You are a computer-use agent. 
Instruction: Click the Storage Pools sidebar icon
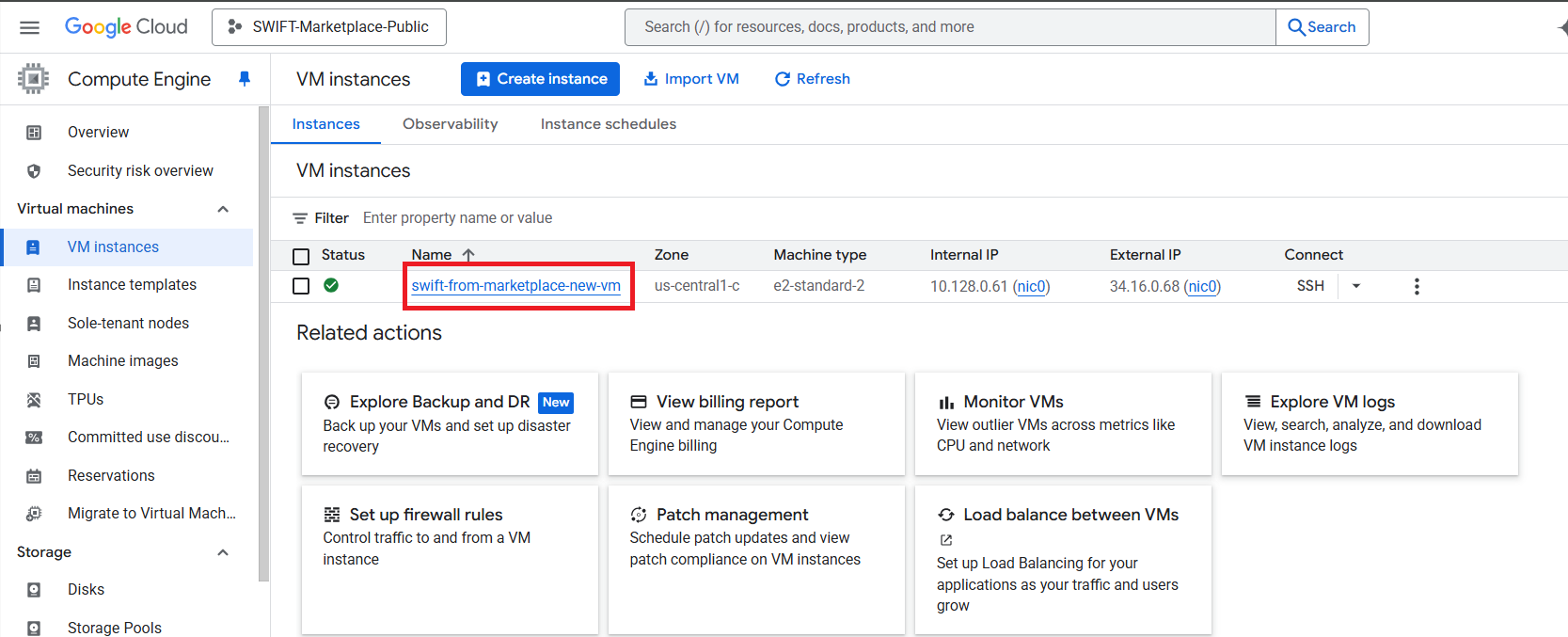click(34, 628)
